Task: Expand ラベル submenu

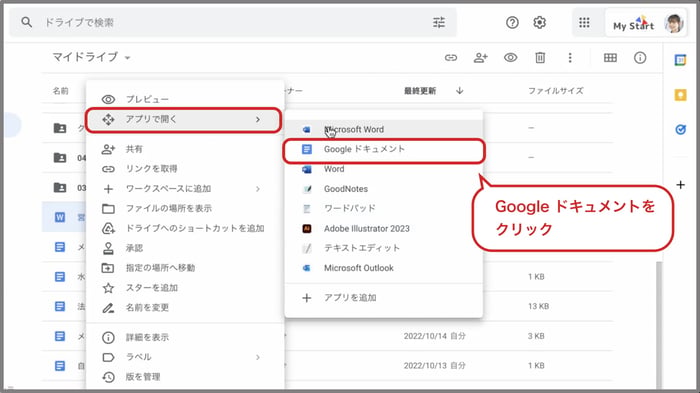Action: point(185,357)
